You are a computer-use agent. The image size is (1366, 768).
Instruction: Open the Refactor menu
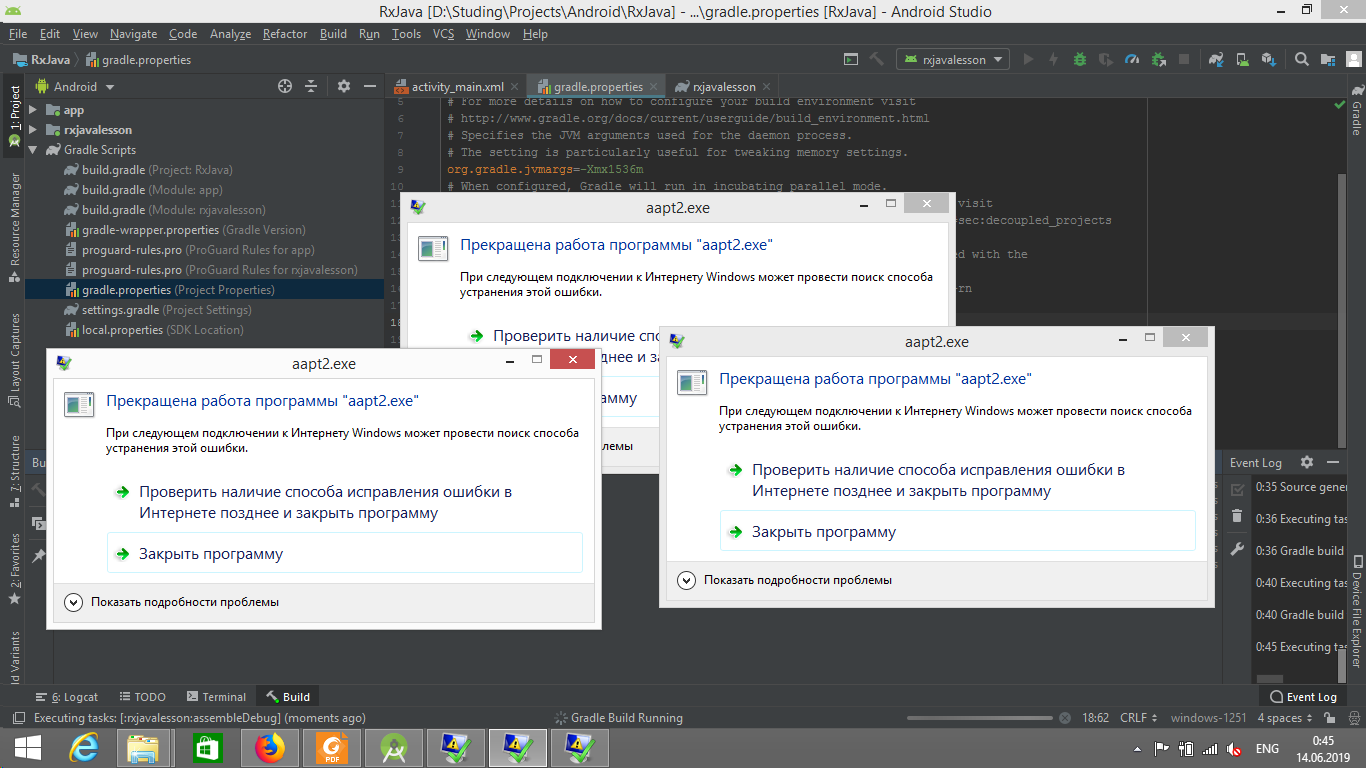(x=285, y=34)
